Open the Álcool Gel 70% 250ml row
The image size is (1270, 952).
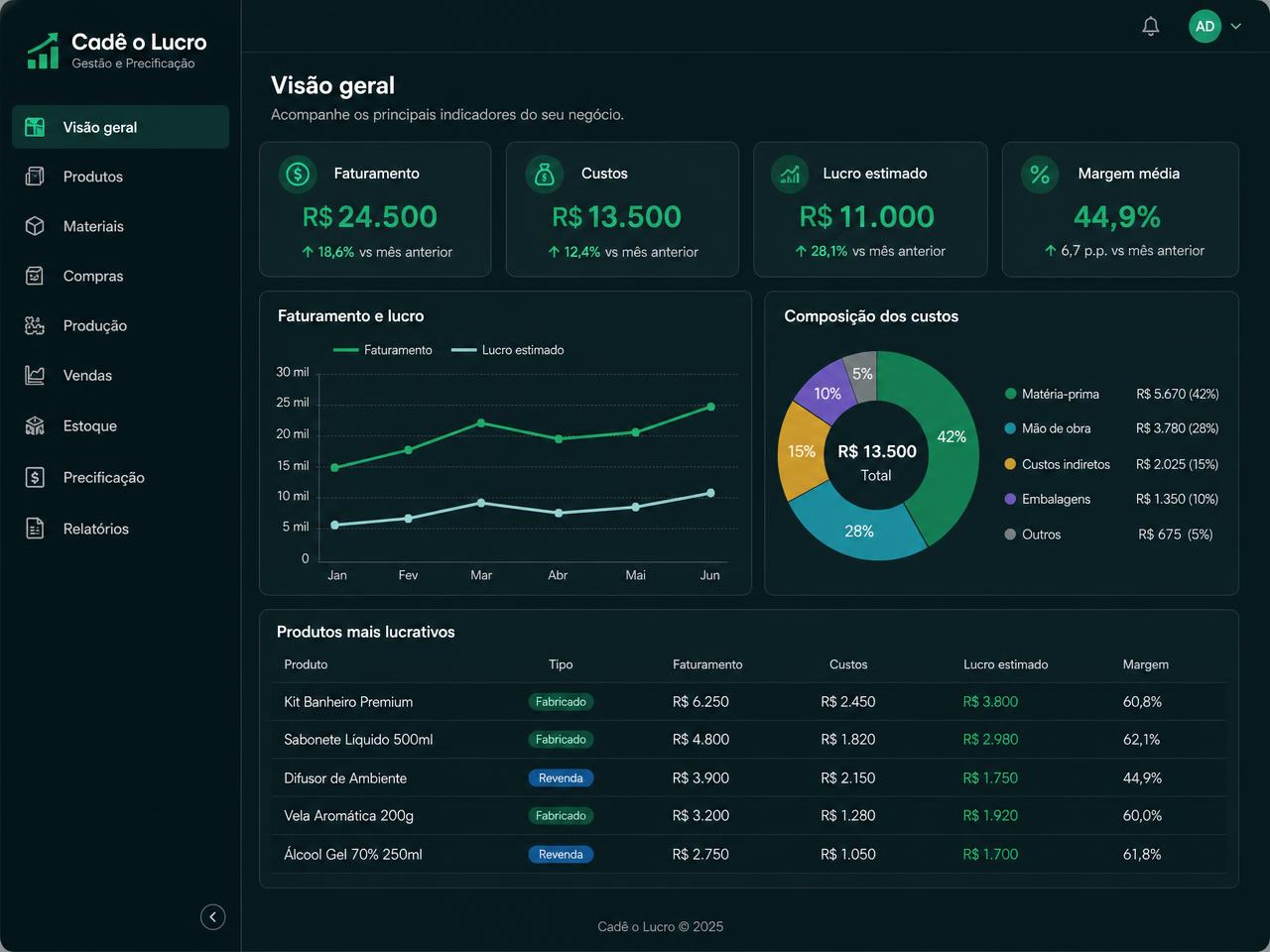pos(749,854)
